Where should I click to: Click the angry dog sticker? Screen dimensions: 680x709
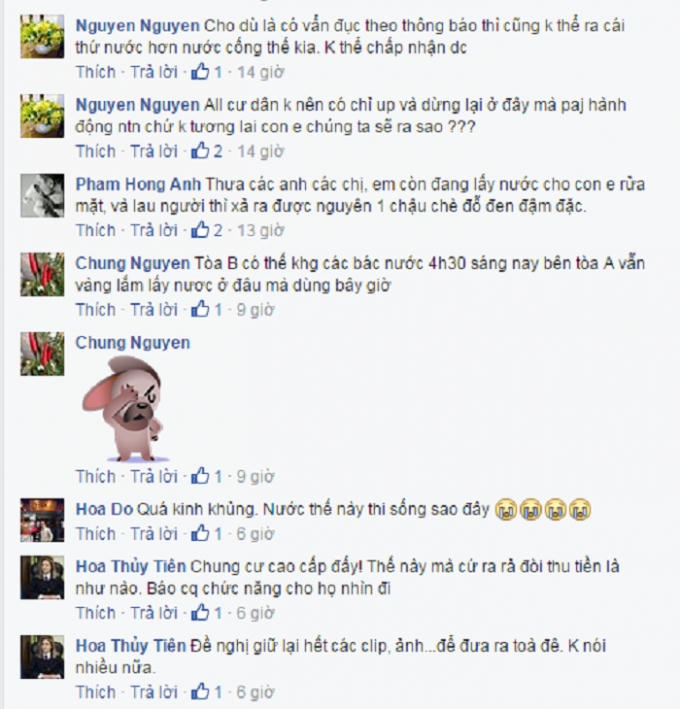[x=123, y=409]
